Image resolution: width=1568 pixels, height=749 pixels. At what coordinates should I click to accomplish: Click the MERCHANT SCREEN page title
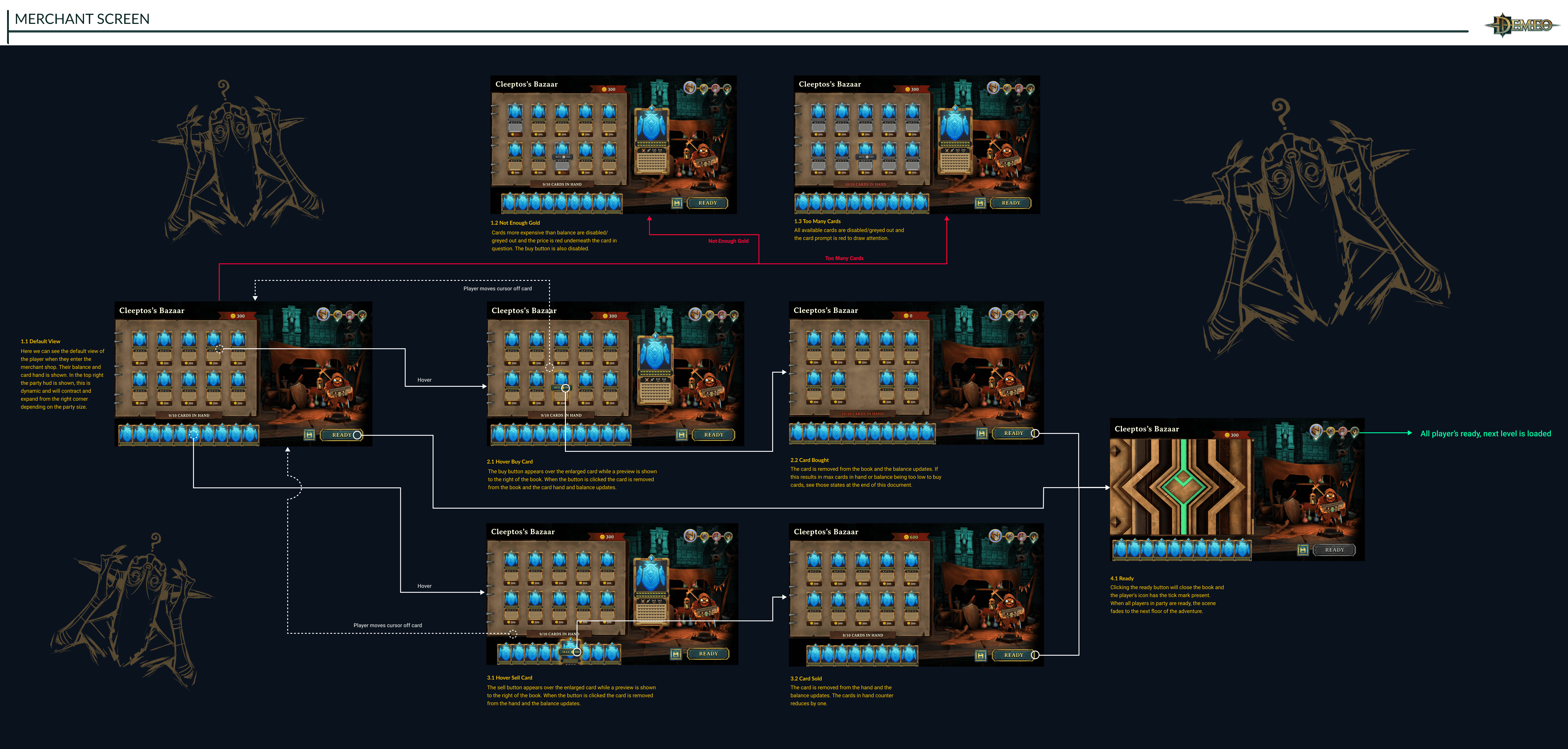pyautogui.click(x=82, y=19)
